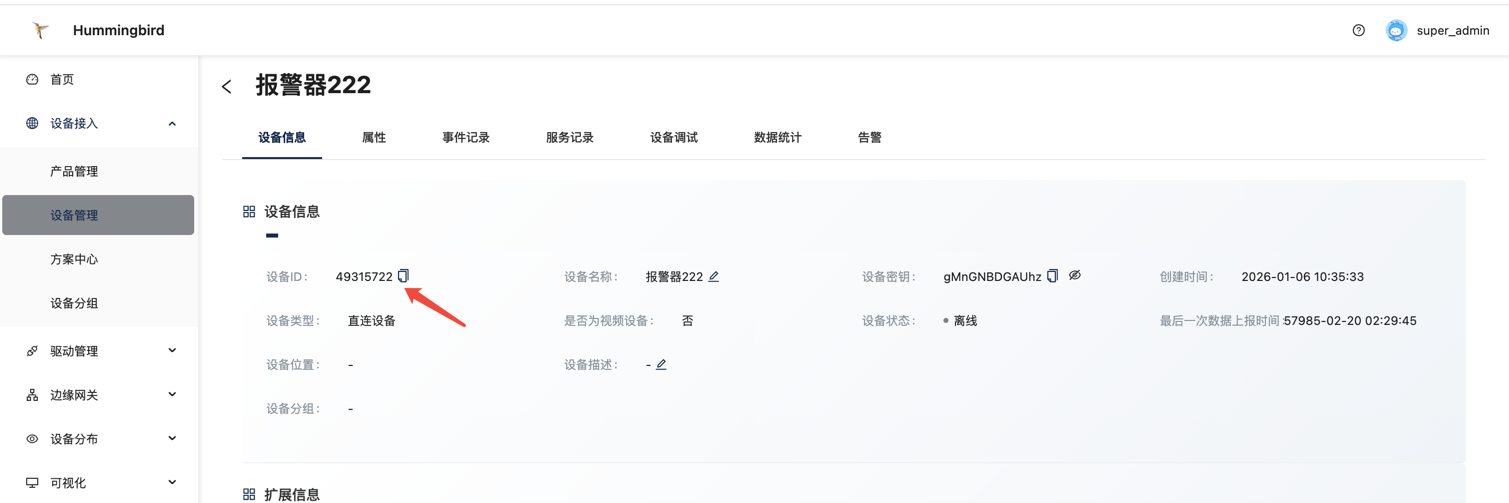Edit the device description field
This screenshot has width=1509, height=503.
pos(661,364)
